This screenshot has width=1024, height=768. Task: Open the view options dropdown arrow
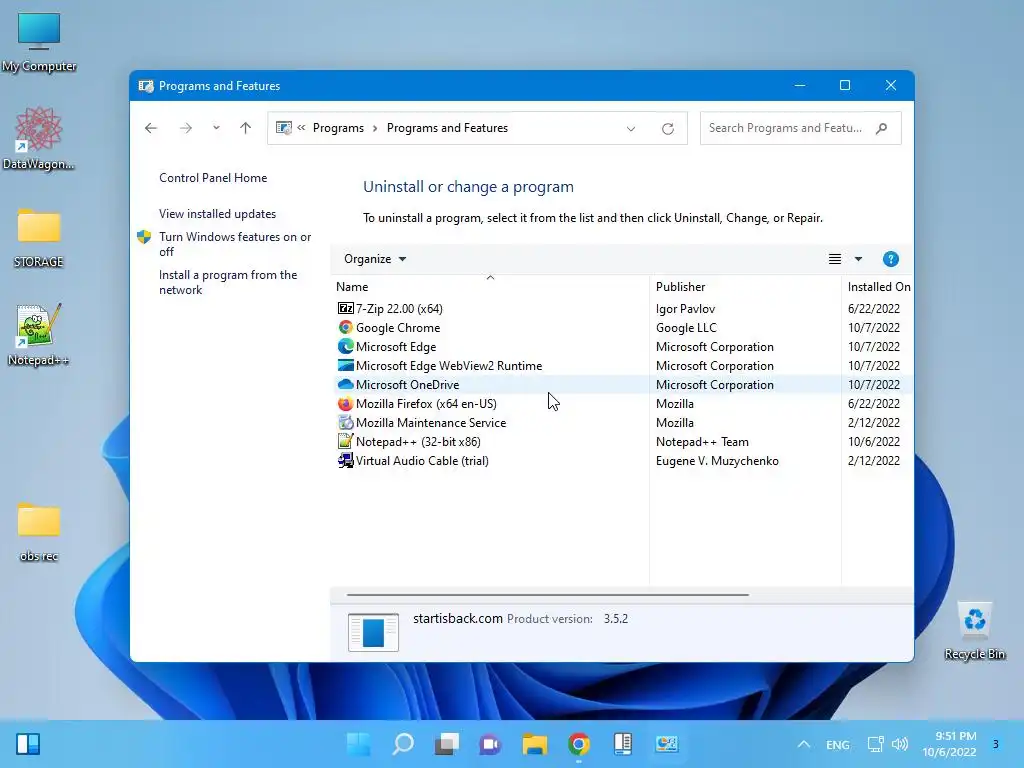[x=858, y=259]
